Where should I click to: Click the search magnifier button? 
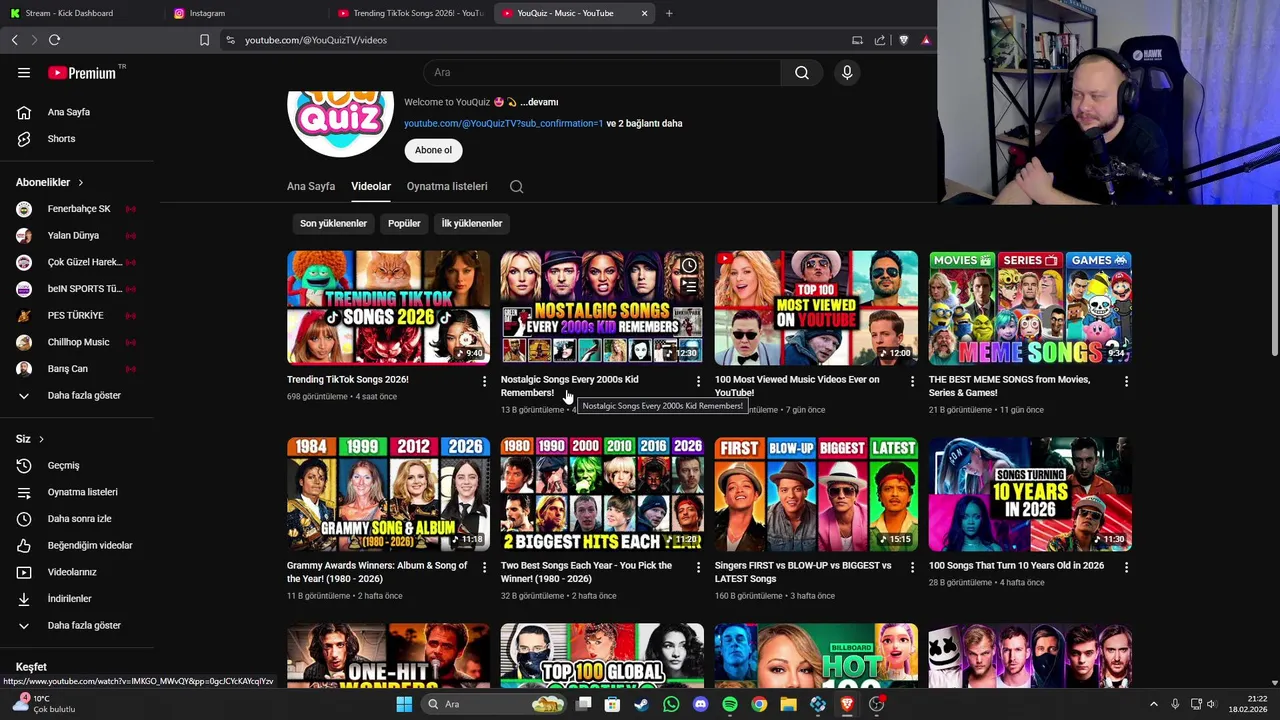pyautogui.click(x=802, y=72)
